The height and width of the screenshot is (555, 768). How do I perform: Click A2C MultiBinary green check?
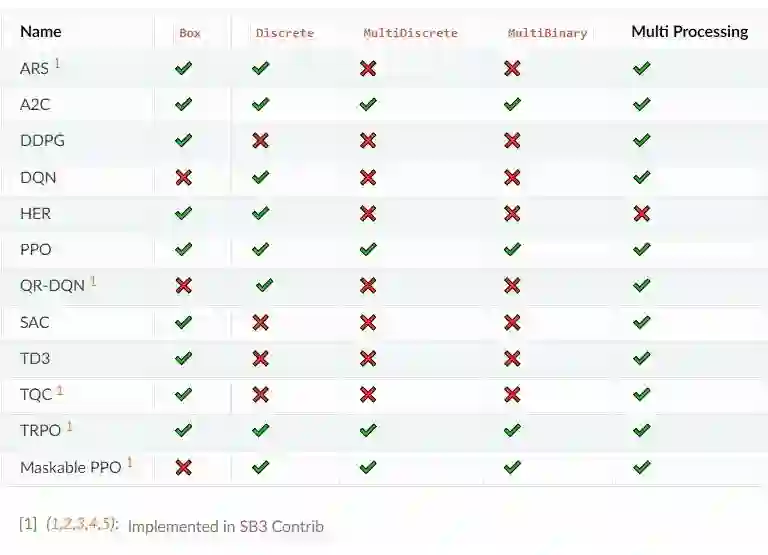pos(513,104)
